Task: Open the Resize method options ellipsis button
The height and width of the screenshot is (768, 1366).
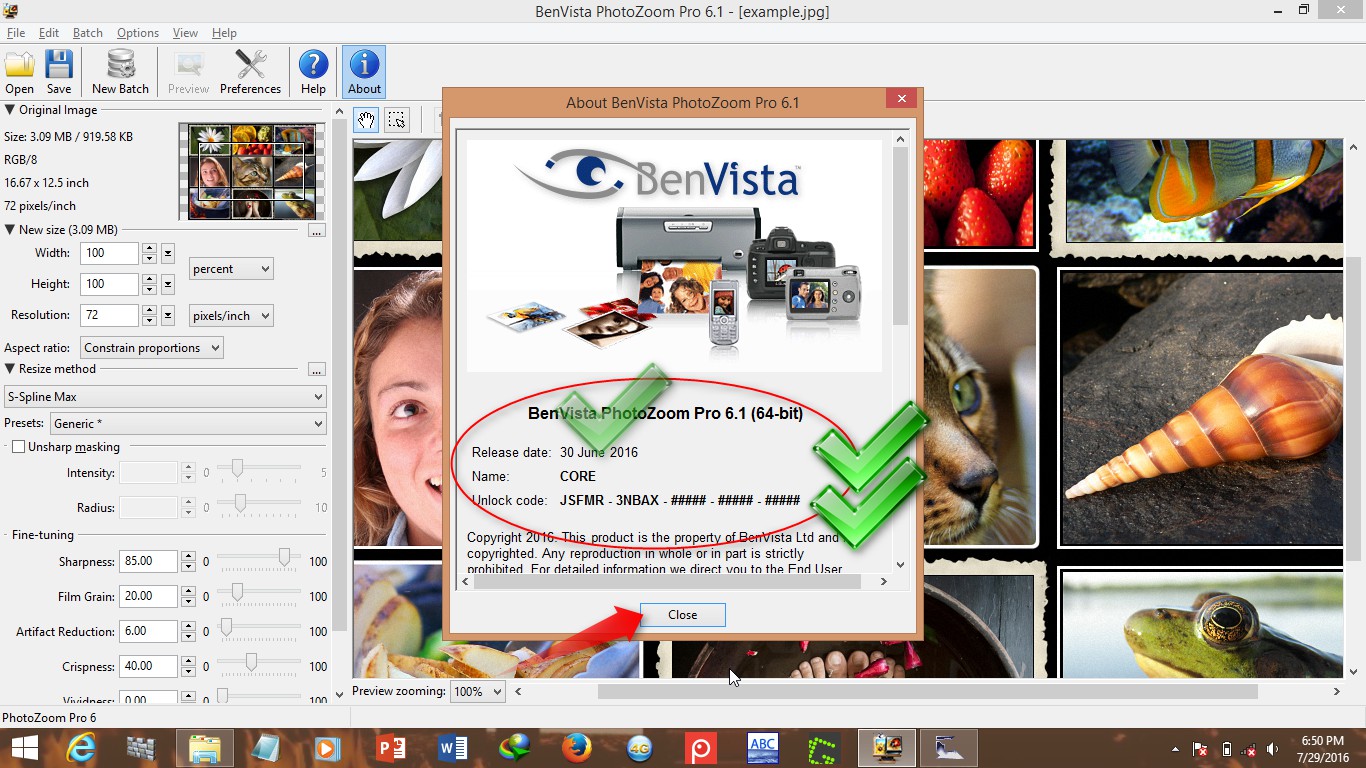Action: 317,369
